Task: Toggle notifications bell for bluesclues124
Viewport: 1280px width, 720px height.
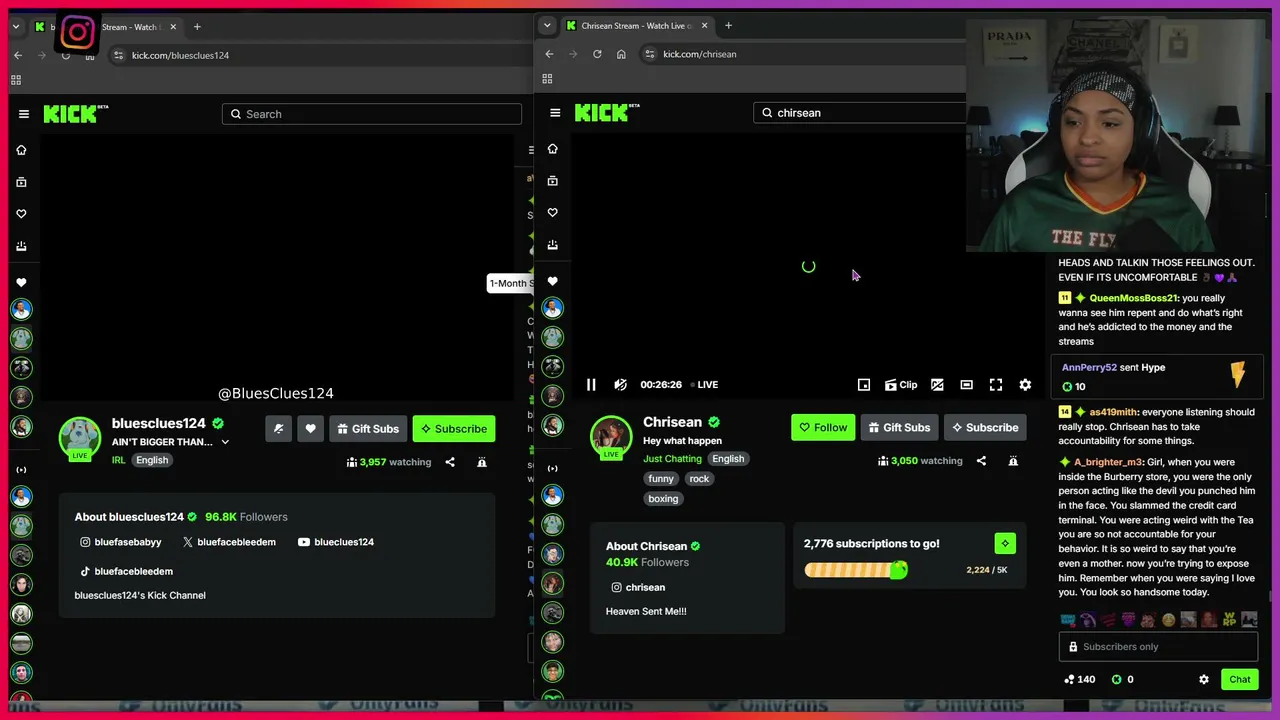Action: coord(279,429)
